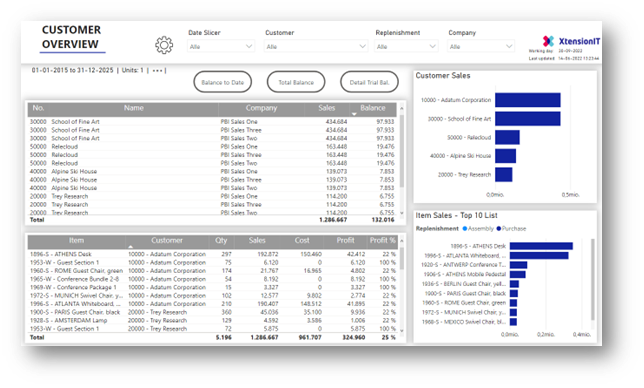Click the customer table vertical scrollbar

pos(402,151)
